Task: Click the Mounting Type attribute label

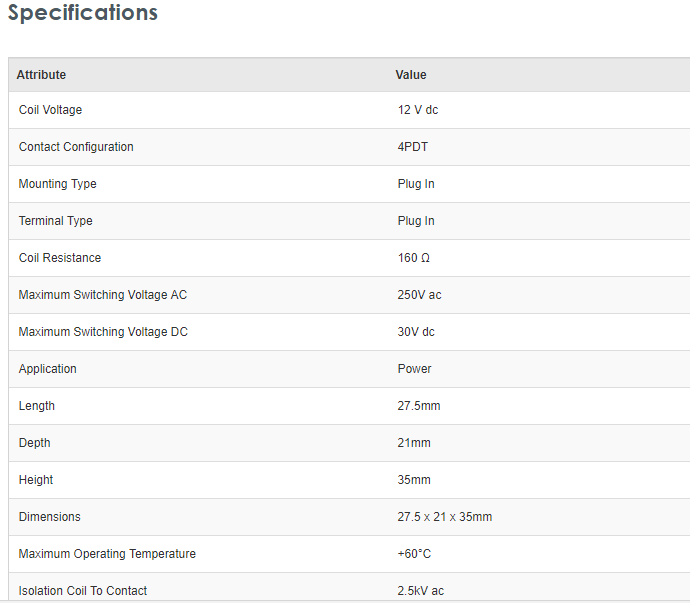Action: coord(58,184)
